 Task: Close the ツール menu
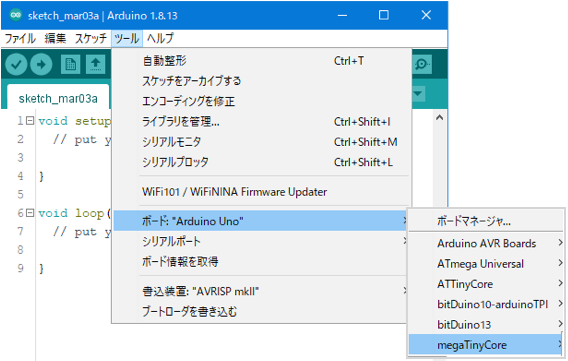coord(127,38)
